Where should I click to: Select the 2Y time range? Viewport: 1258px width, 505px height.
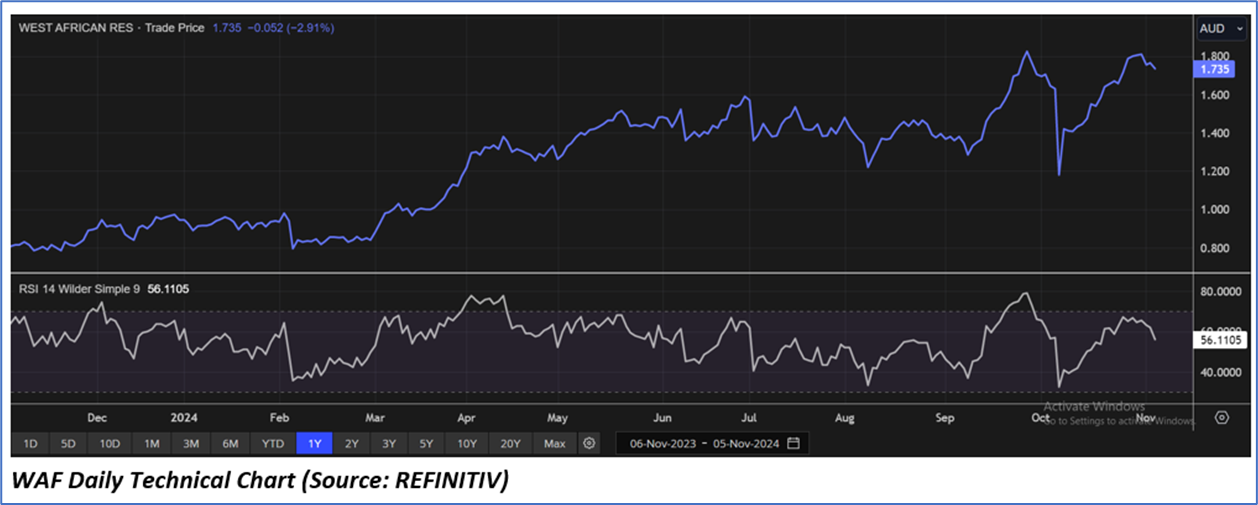click(352, 443)
